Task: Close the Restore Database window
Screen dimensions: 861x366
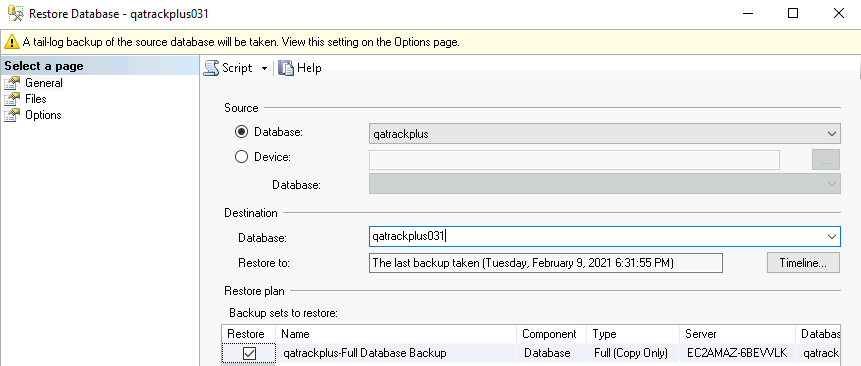Action: click(x=838, y=14)
